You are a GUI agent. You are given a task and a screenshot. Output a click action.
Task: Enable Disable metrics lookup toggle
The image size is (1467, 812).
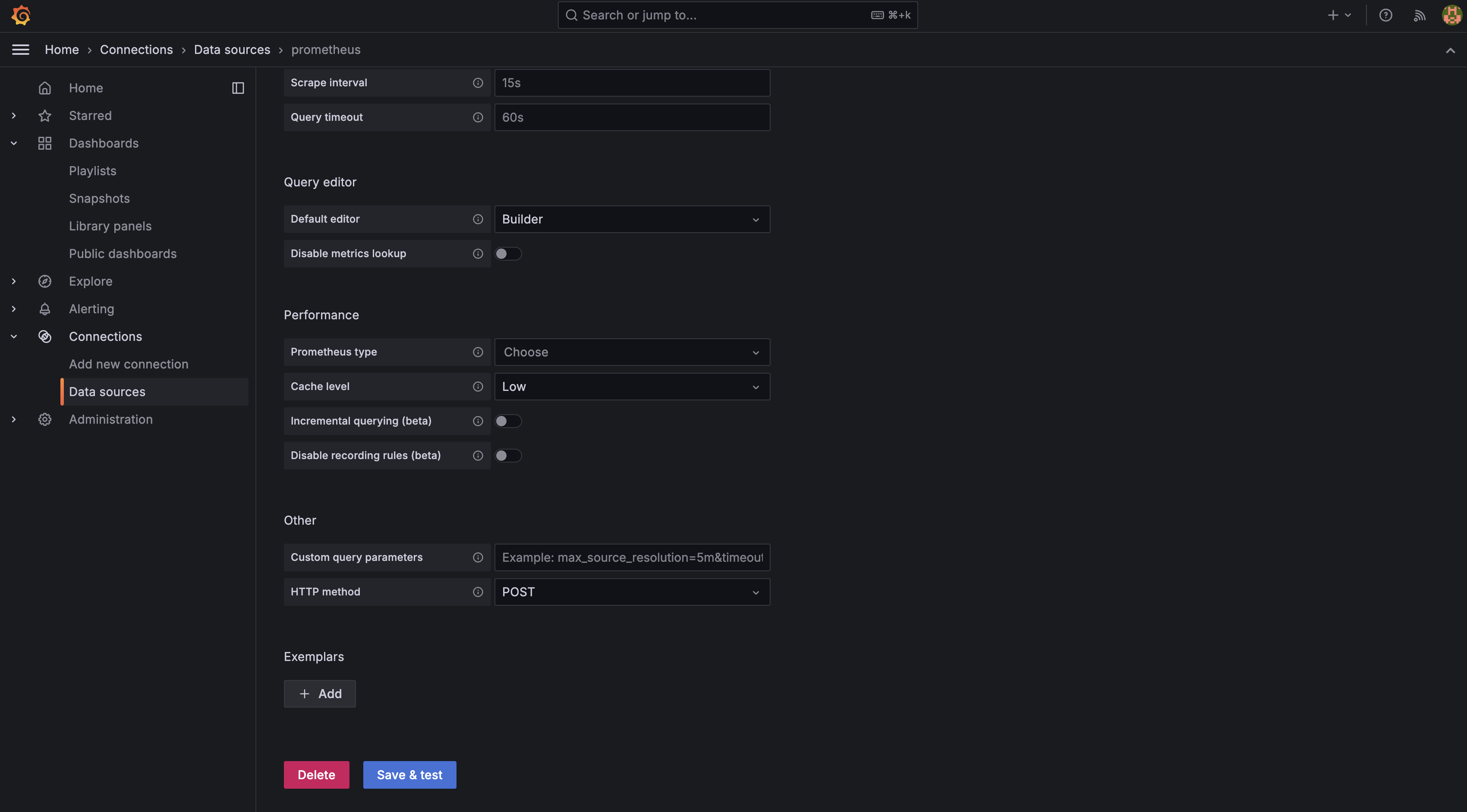[507, 253]
